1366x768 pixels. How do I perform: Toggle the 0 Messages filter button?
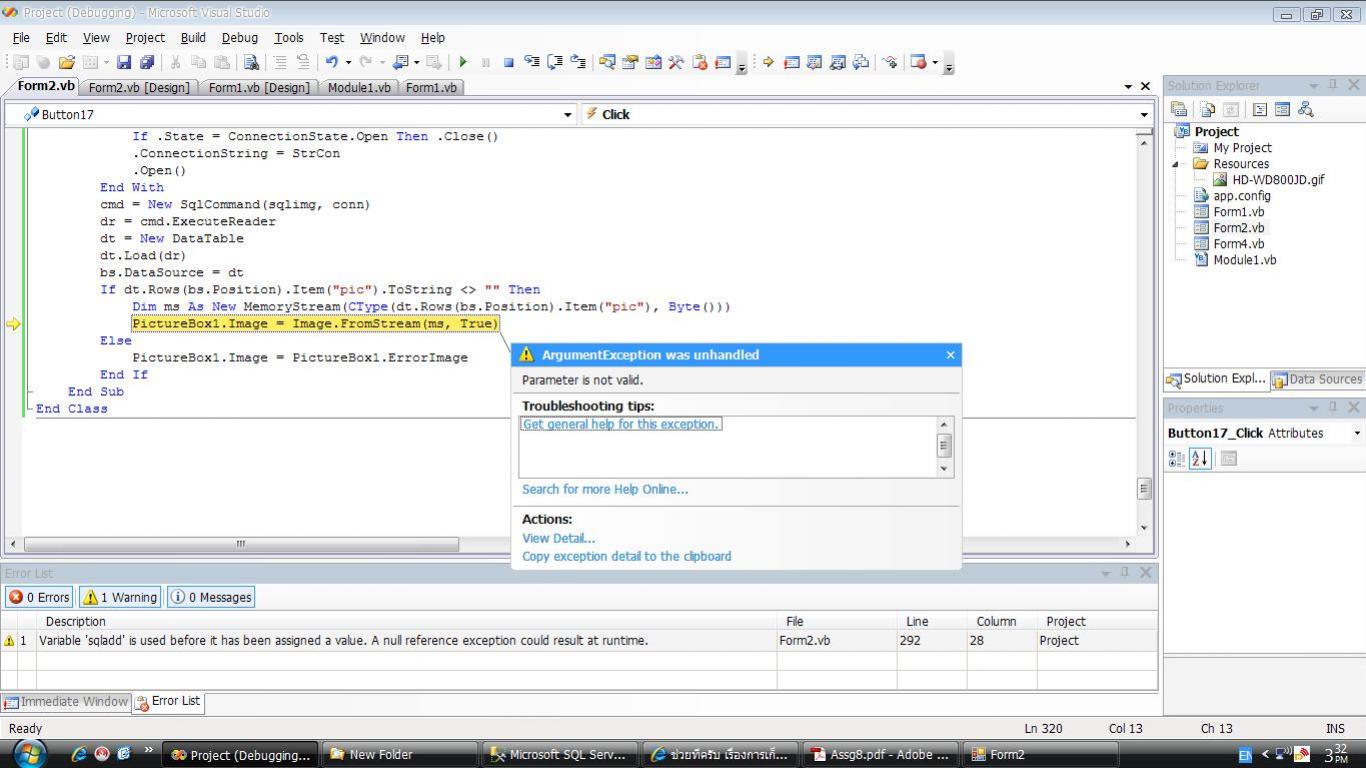coord(211,597)
